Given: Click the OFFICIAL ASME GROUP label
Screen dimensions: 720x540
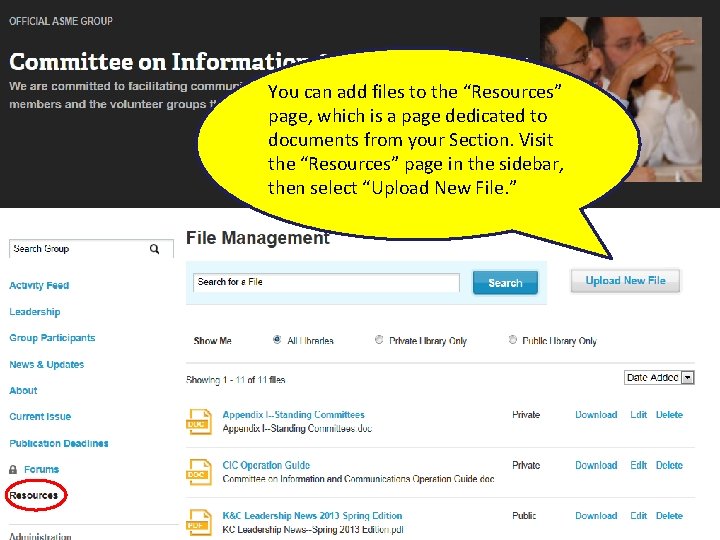Looking at the screenshot, I should tap(61, 21).
